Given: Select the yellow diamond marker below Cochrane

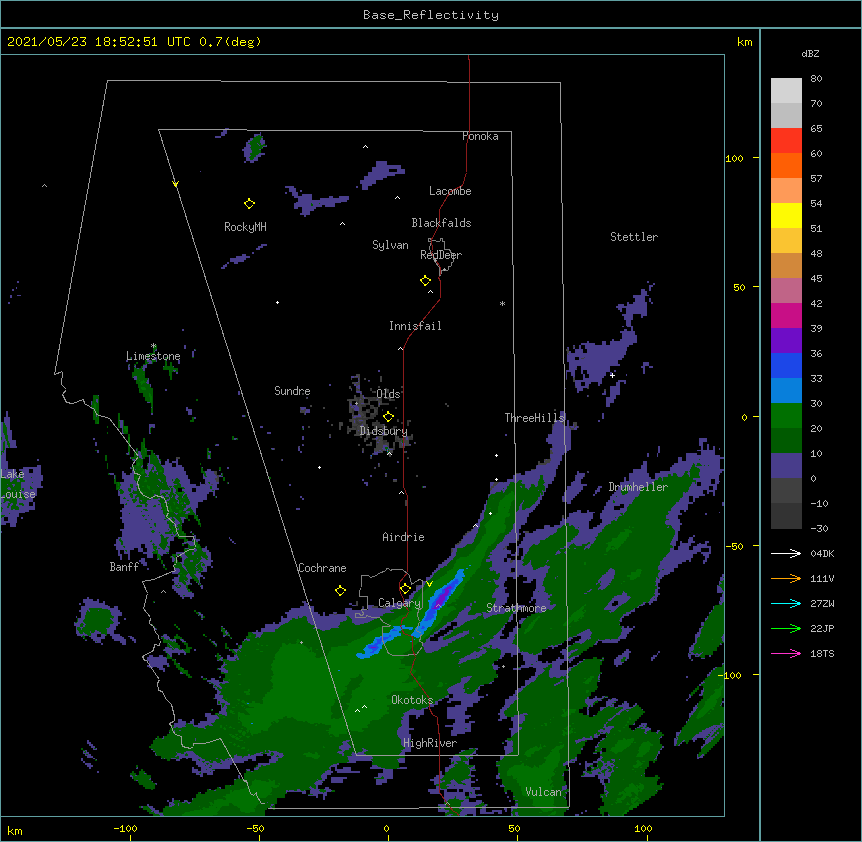Looking at the screenshot, I should tap(340, 590).
